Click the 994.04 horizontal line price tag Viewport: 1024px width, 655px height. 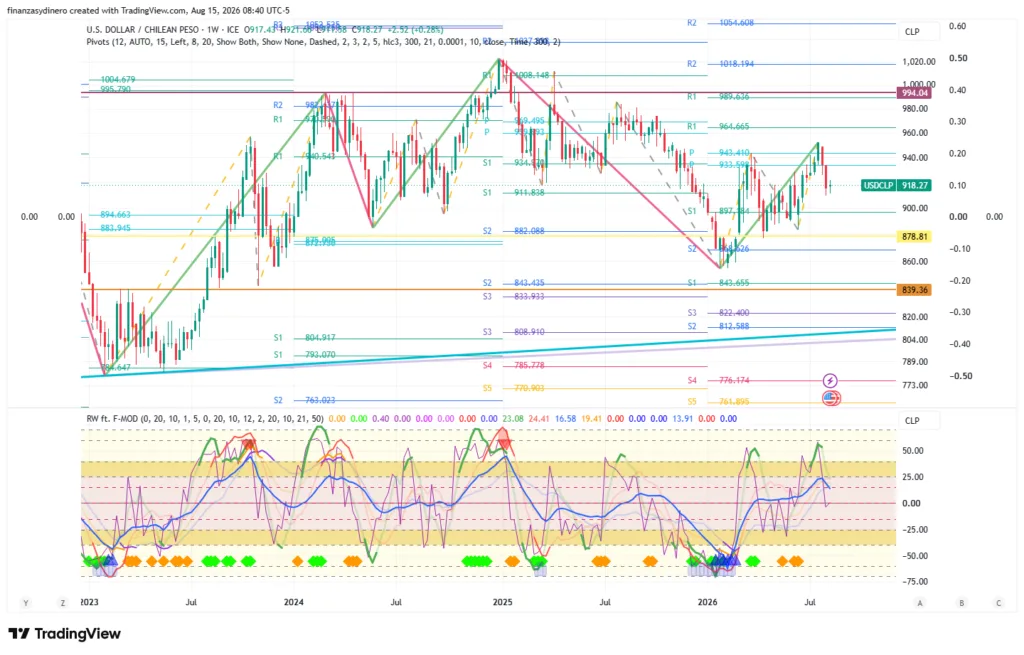914,93
